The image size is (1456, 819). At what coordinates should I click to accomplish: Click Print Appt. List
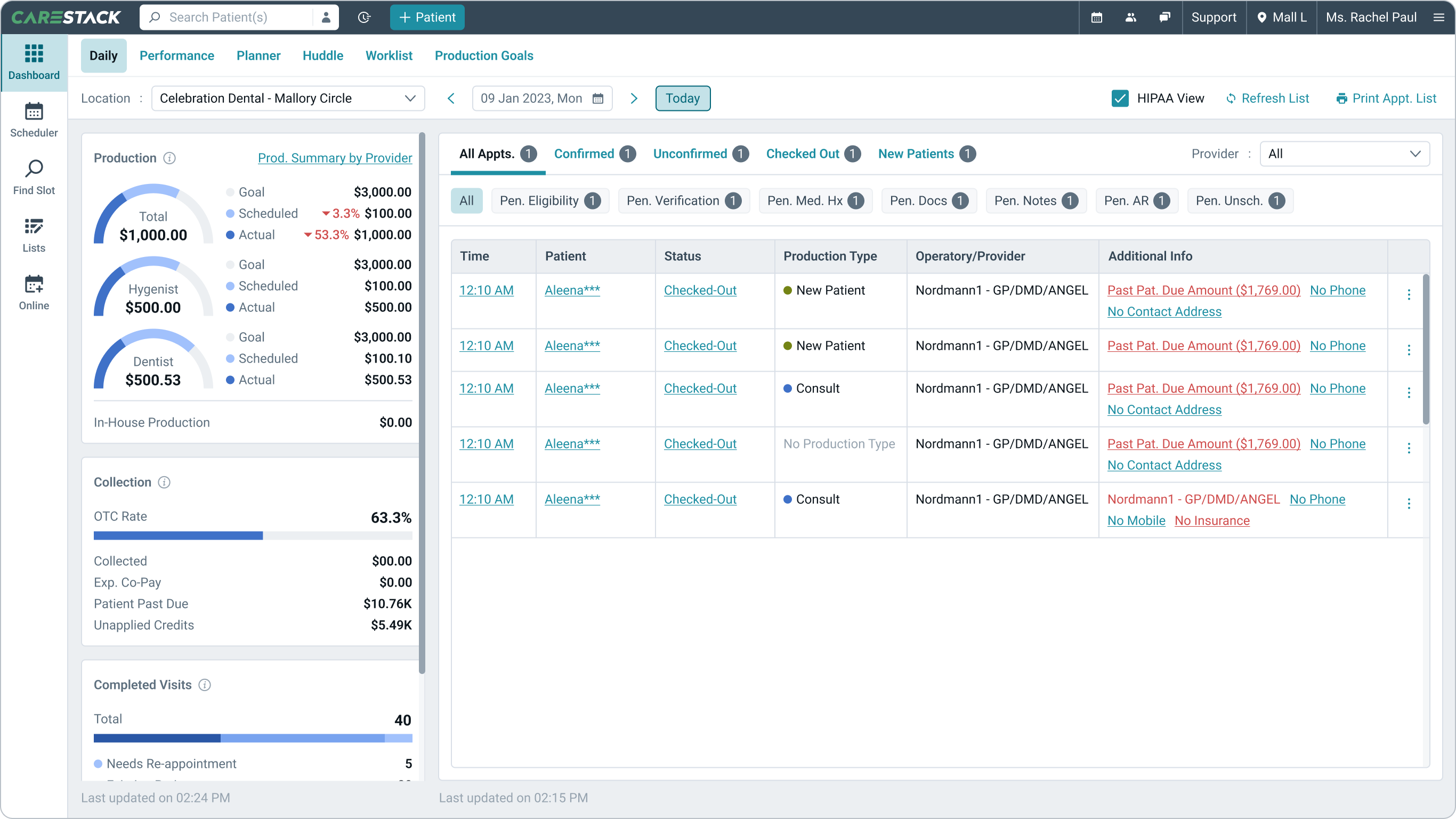(x=1387, y=99)
